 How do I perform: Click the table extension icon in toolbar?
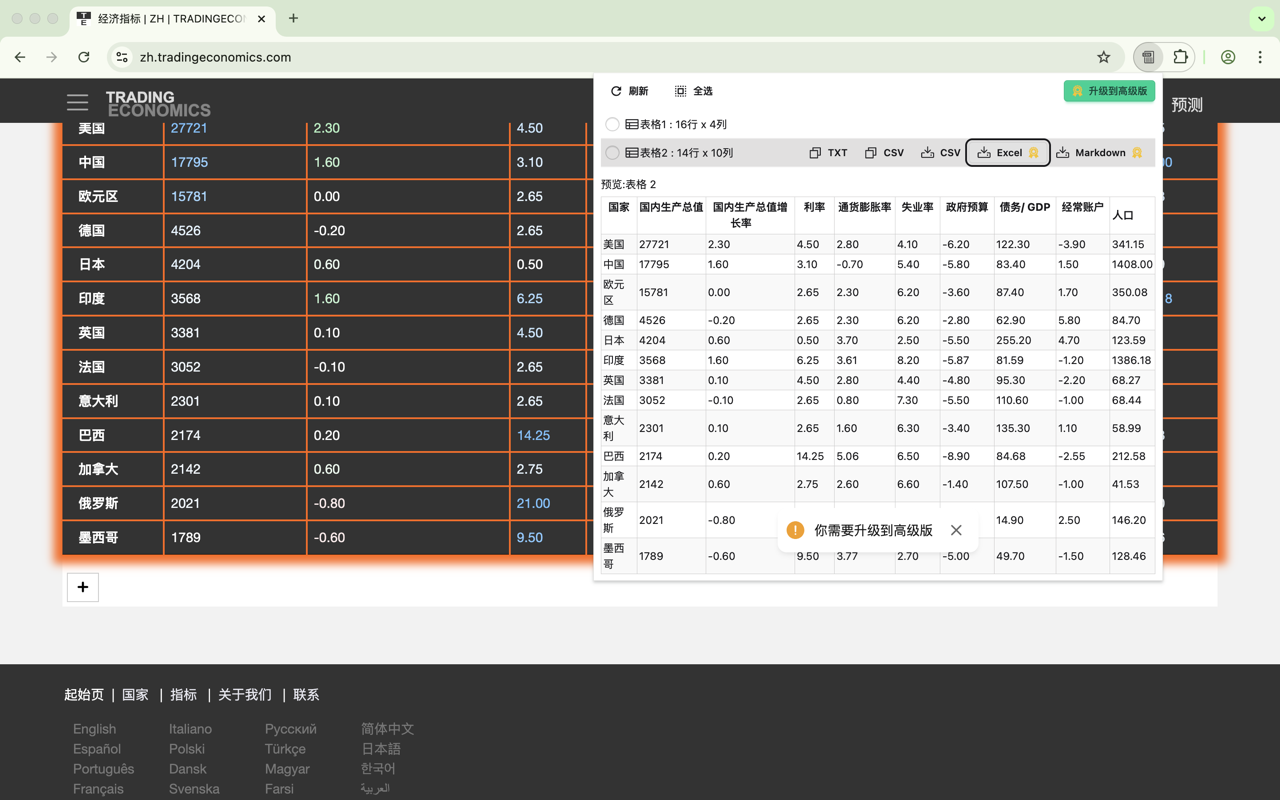tap(1148, 57)
